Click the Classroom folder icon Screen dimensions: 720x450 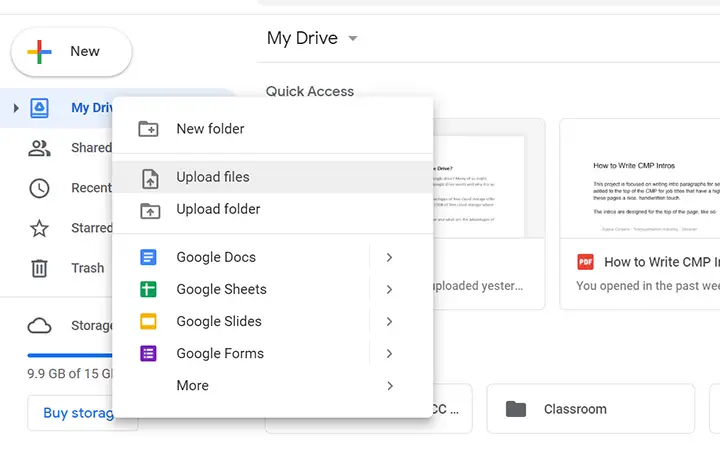(516, 409)
